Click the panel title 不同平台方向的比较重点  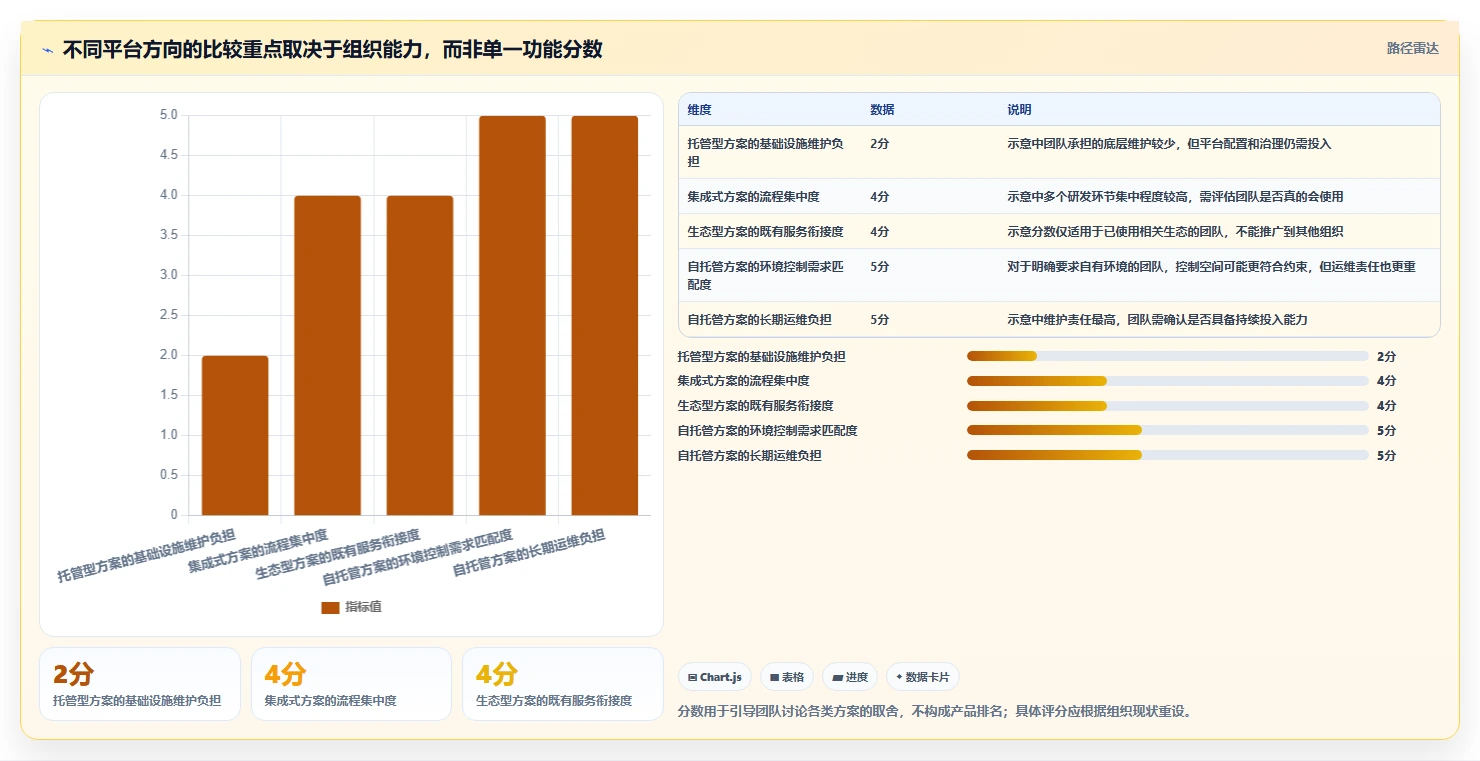(x=332, y=49)
